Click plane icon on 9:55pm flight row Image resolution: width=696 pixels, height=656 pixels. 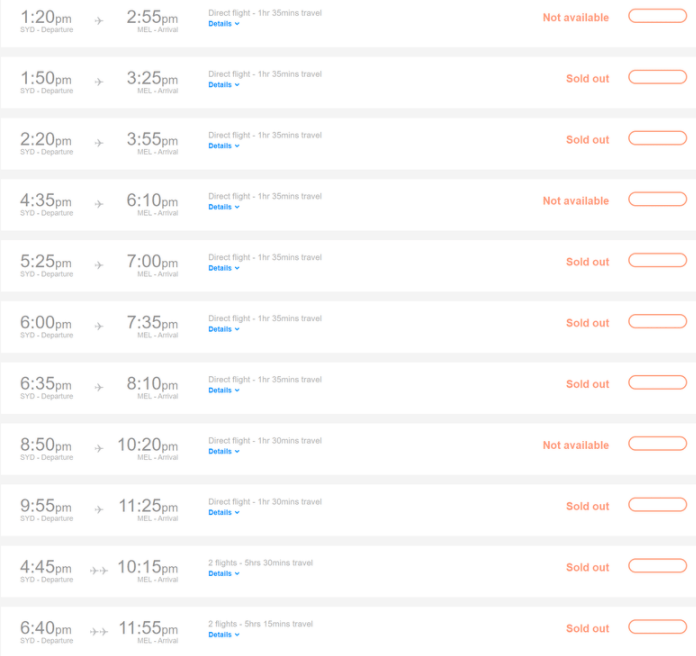99,510
